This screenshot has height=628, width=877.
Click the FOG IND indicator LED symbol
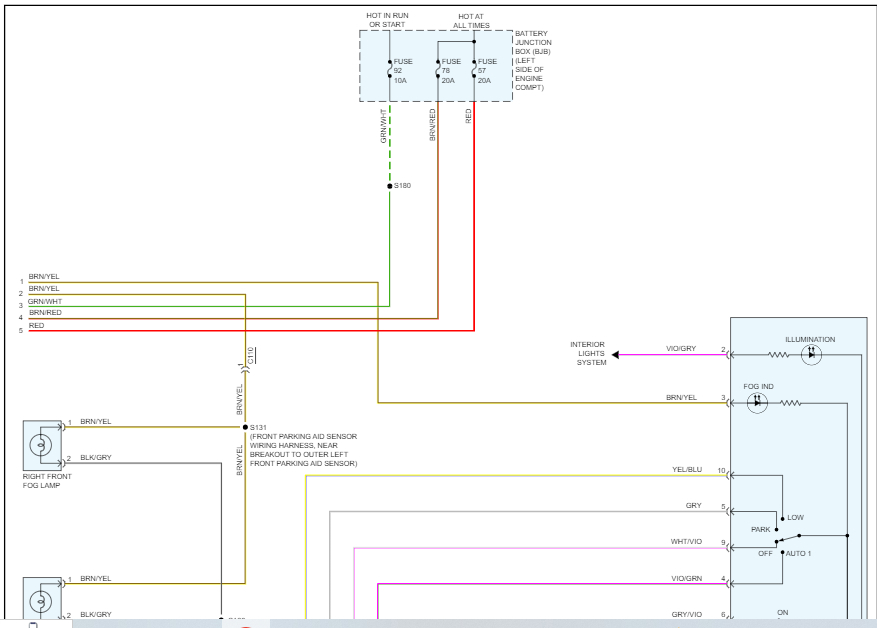[757, 403]
